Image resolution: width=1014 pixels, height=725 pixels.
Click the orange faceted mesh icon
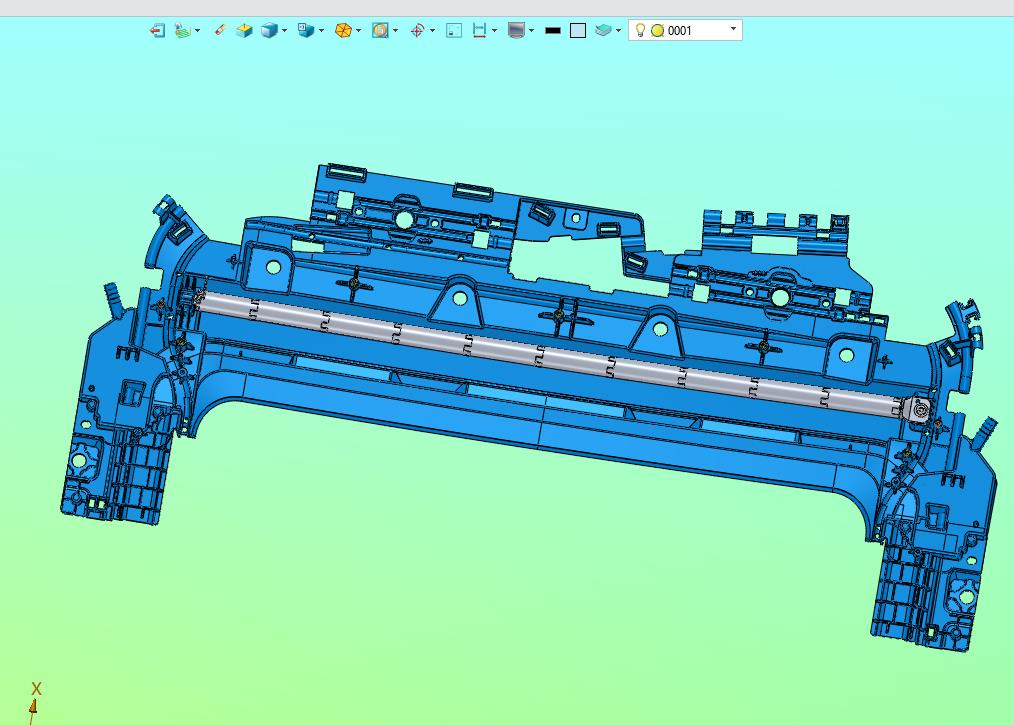tap(343, 30)
